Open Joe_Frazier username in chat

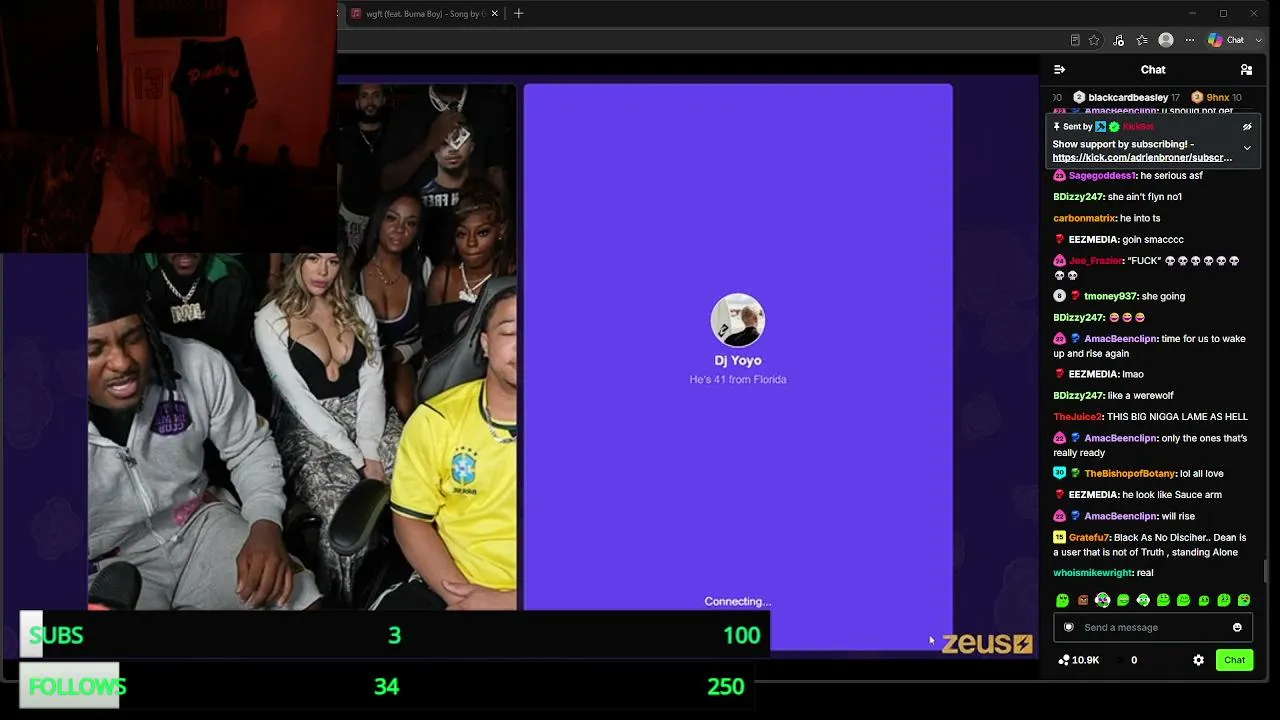pyautogui.click(x=1095, y=261)
